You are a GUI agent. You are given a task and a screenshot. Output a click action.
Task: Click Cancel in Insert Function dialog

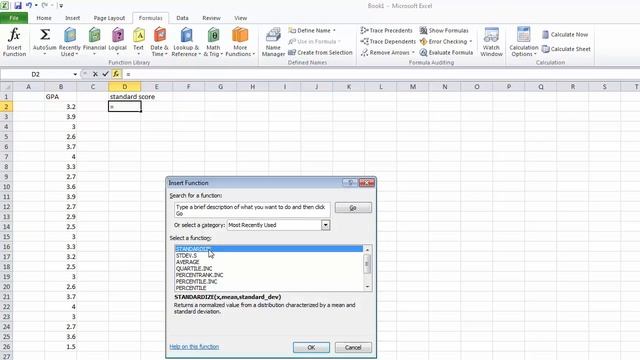coord(353,347)
